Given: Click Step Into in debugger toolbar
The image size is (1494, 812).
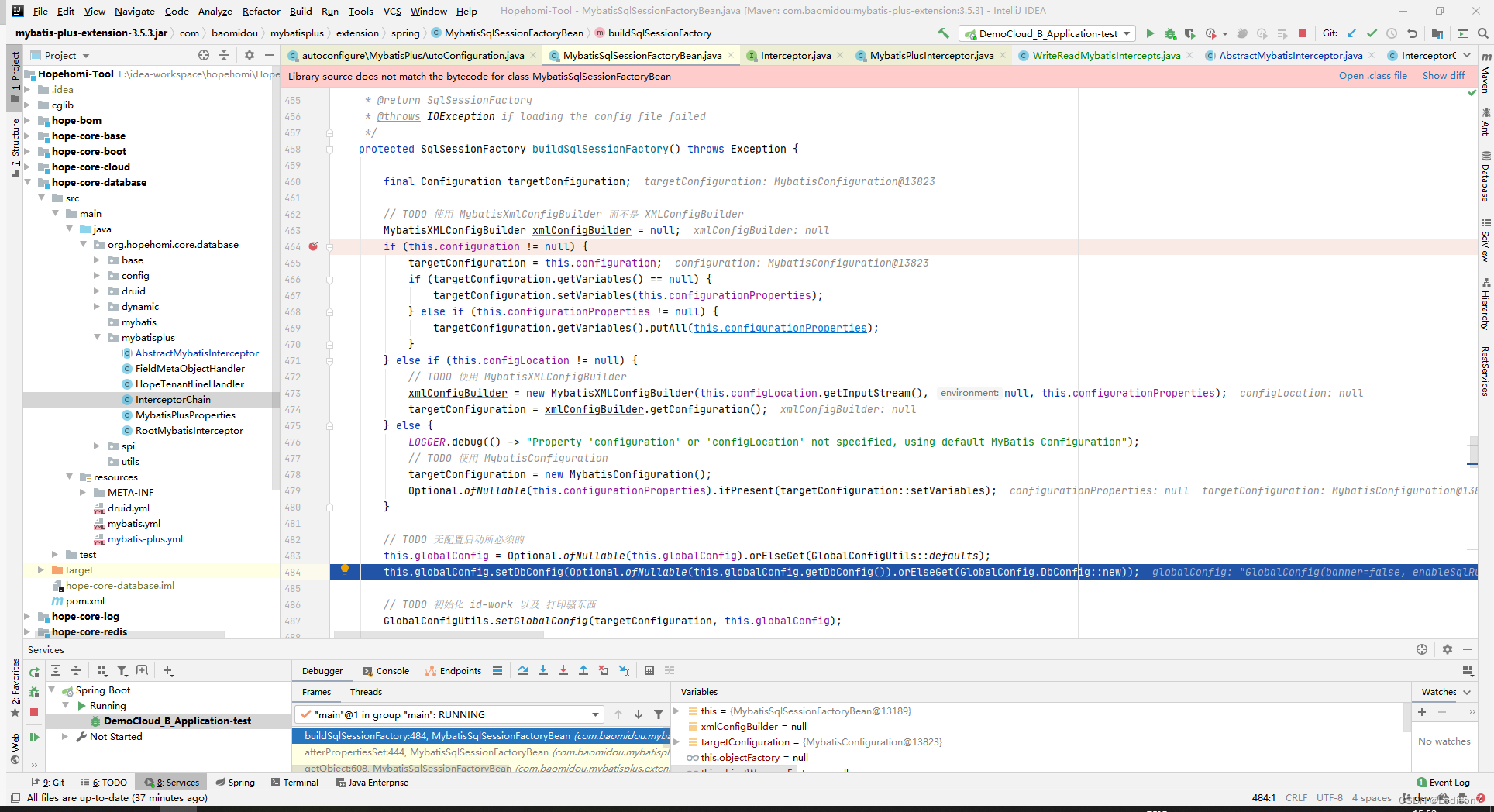Looking at the screenshot, I should (x=543, y=670).
